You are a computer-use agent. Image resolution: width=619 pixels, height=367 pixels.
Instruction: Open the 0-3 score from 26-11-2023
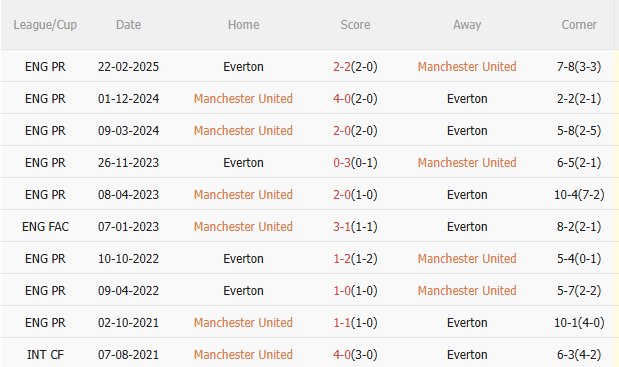click(342, 163)
